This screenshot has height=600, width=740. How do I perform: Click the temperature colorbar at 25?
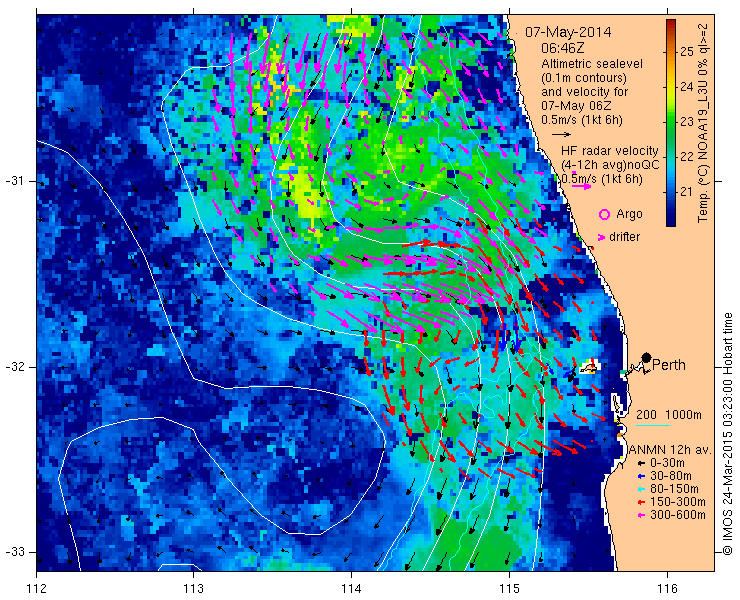[671, 52]
